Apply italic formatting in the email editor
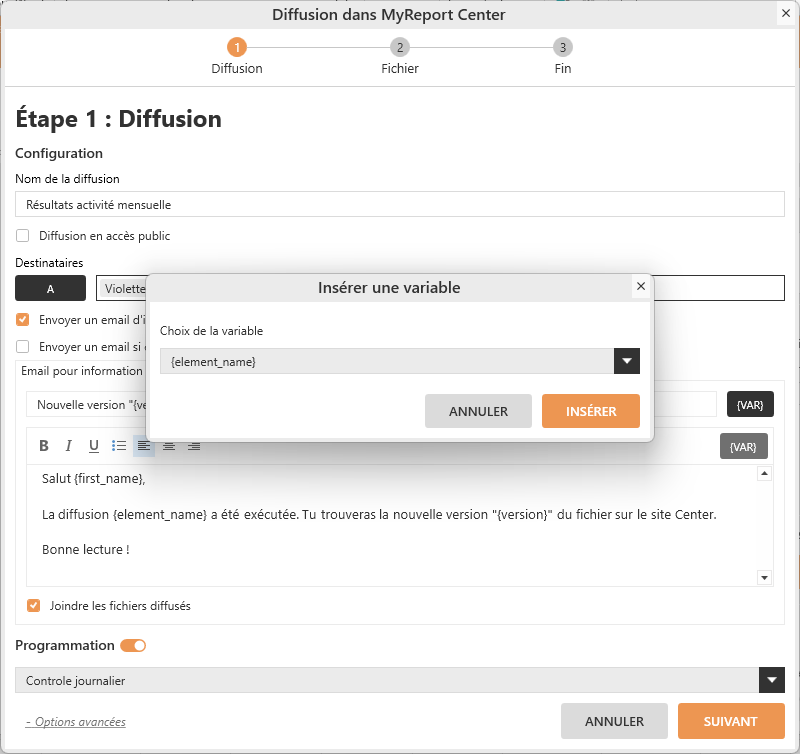 (69, 446)
